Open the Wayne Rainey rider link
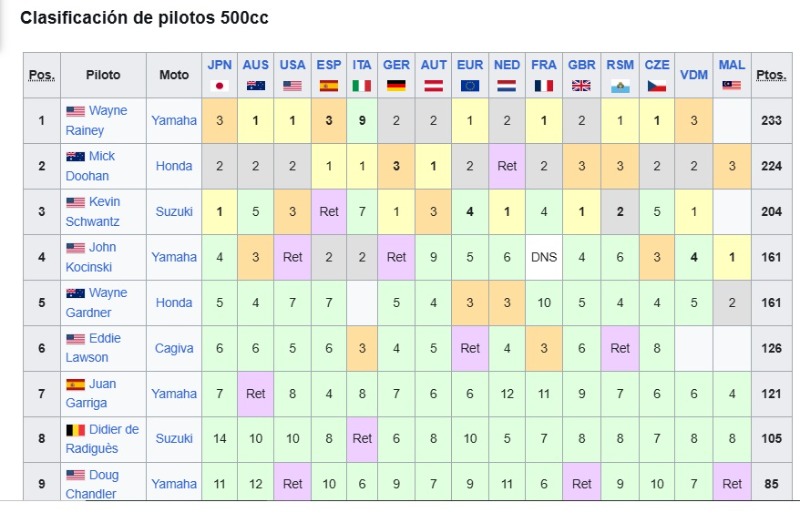800x519 pixels. (x=96, y=120)
